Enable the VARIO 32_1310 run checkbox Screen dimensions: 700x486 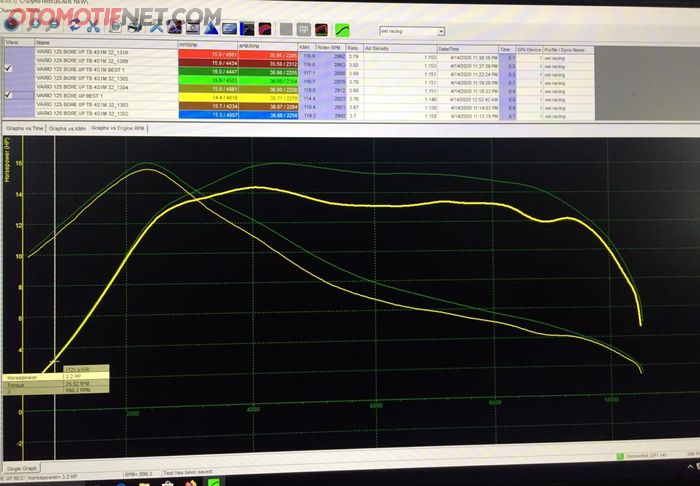[x=10, y=53]
